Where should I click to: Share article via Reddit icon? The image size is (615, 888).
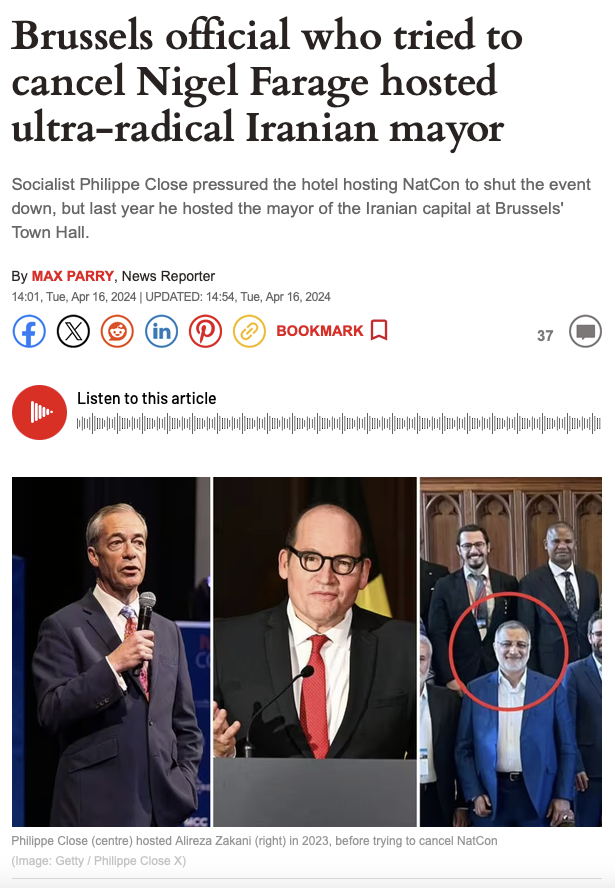(117, 331)
